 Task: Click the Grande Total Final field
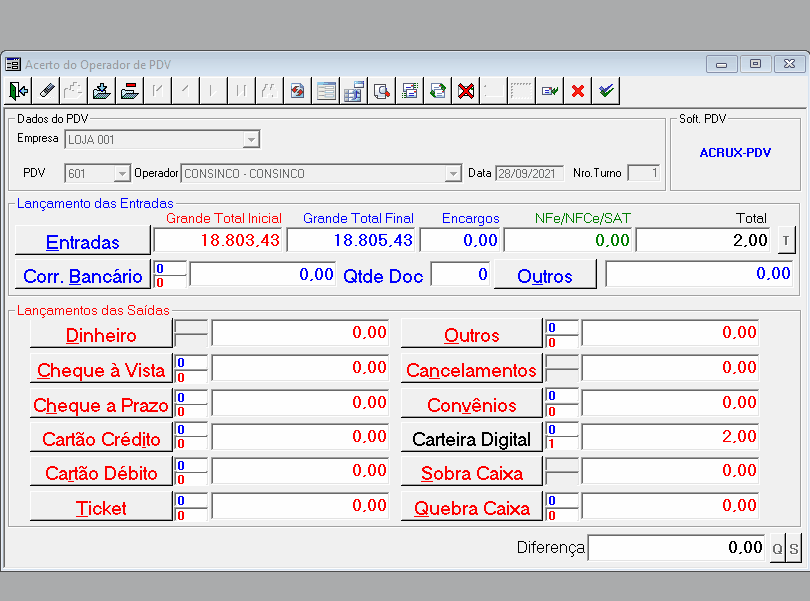tap(351, 240)
